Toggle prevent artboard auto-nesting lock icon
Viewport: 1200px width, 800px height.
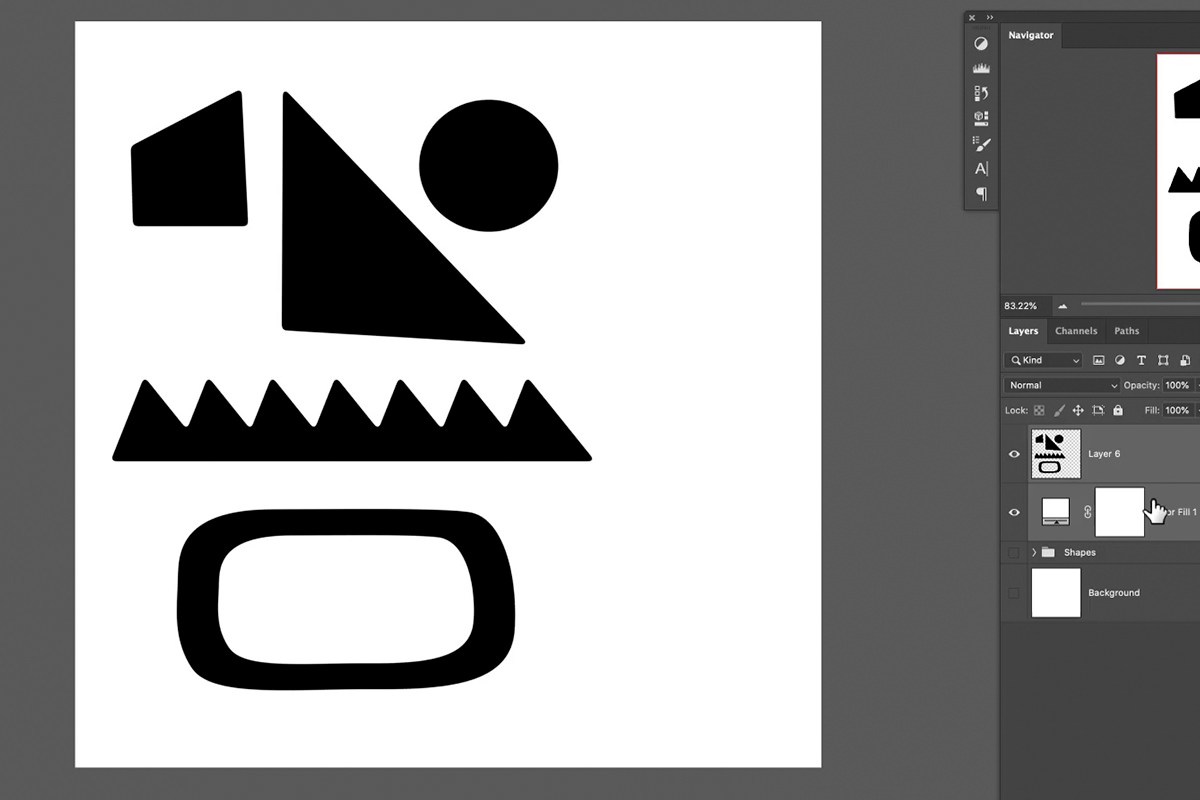coord(1098,410)
